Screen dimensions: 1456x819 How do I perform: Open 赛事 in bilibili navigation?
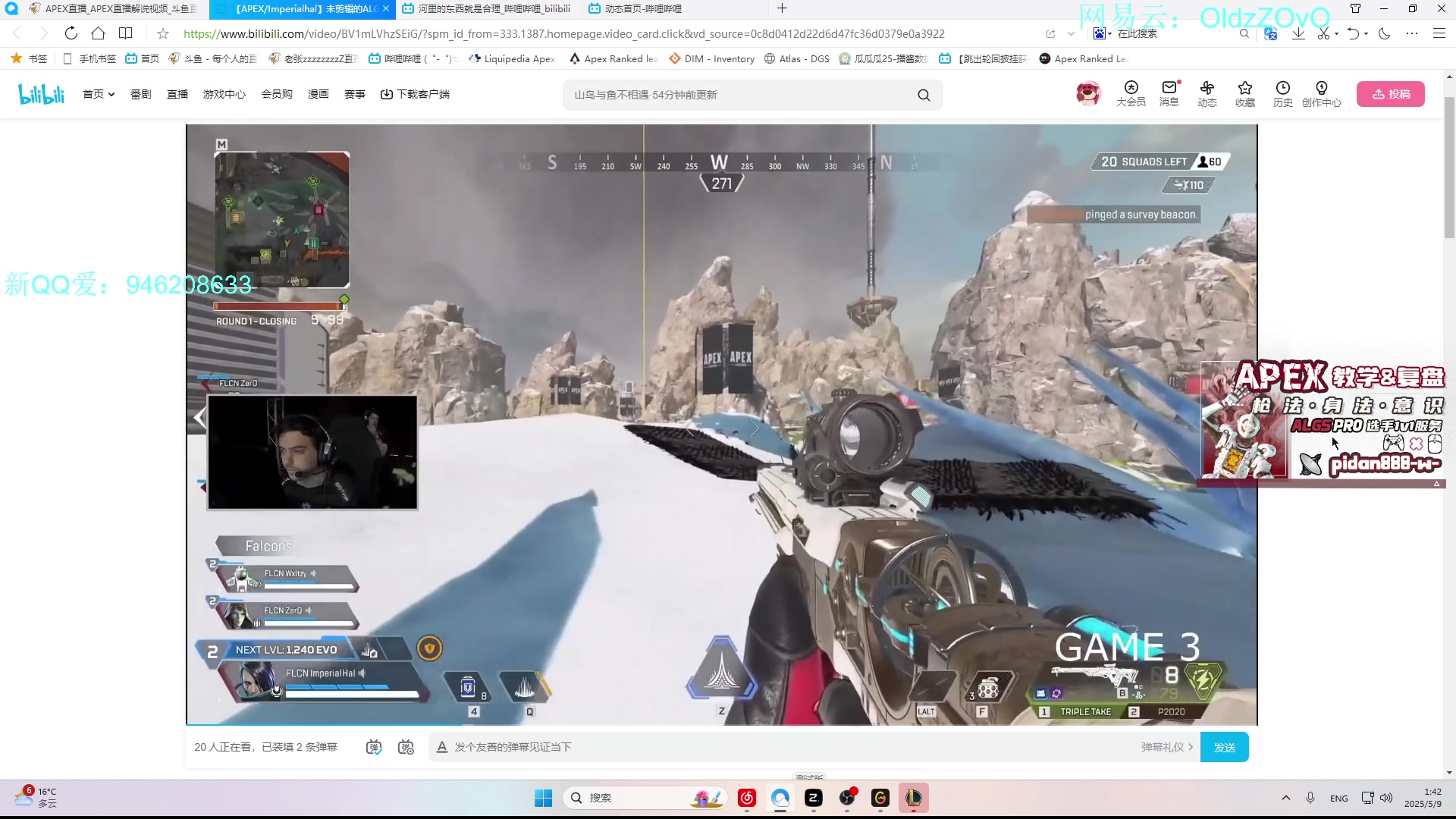(354, 94)
